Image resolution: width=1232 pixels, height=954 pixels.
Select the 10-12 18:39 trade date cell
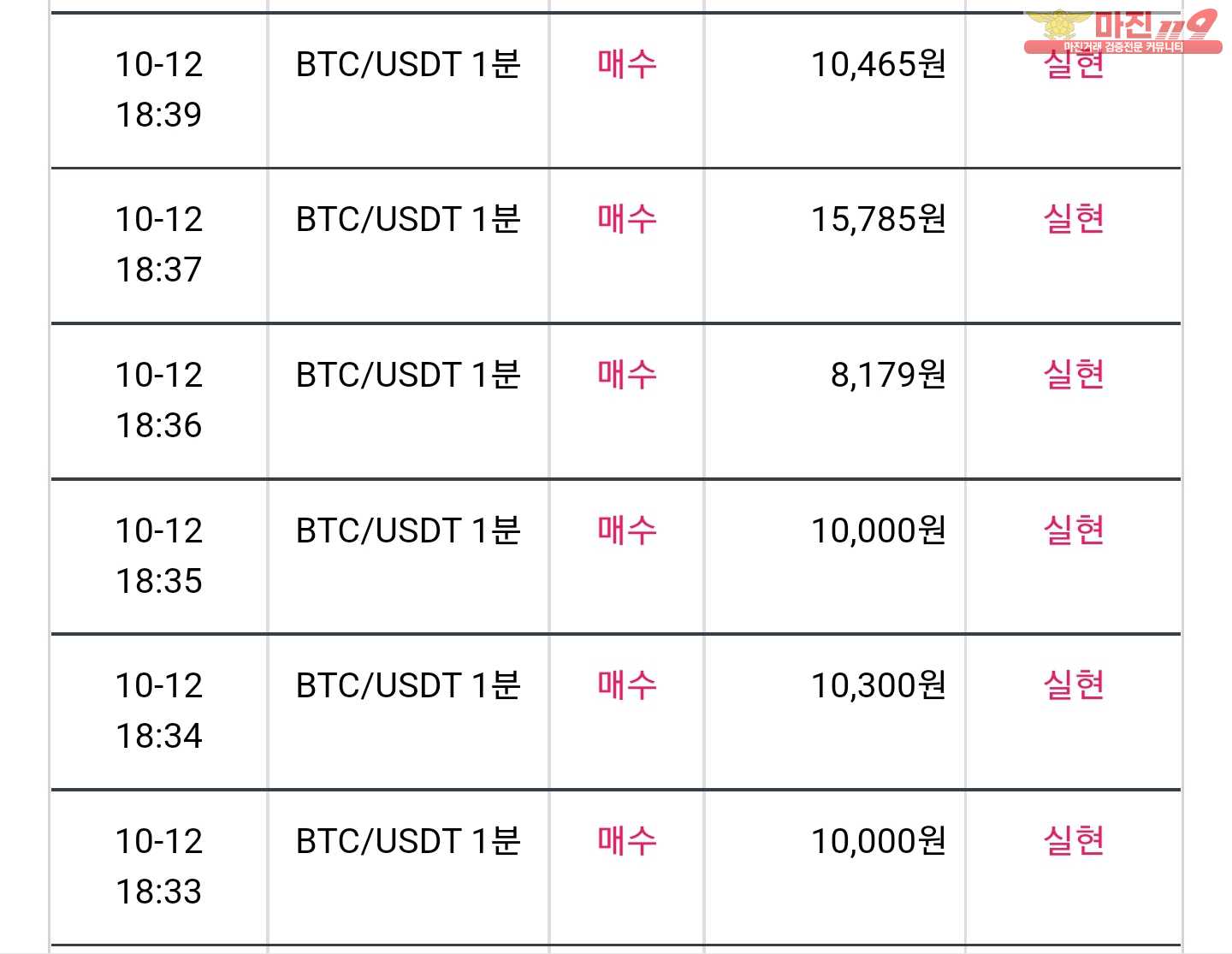[159, 90]
